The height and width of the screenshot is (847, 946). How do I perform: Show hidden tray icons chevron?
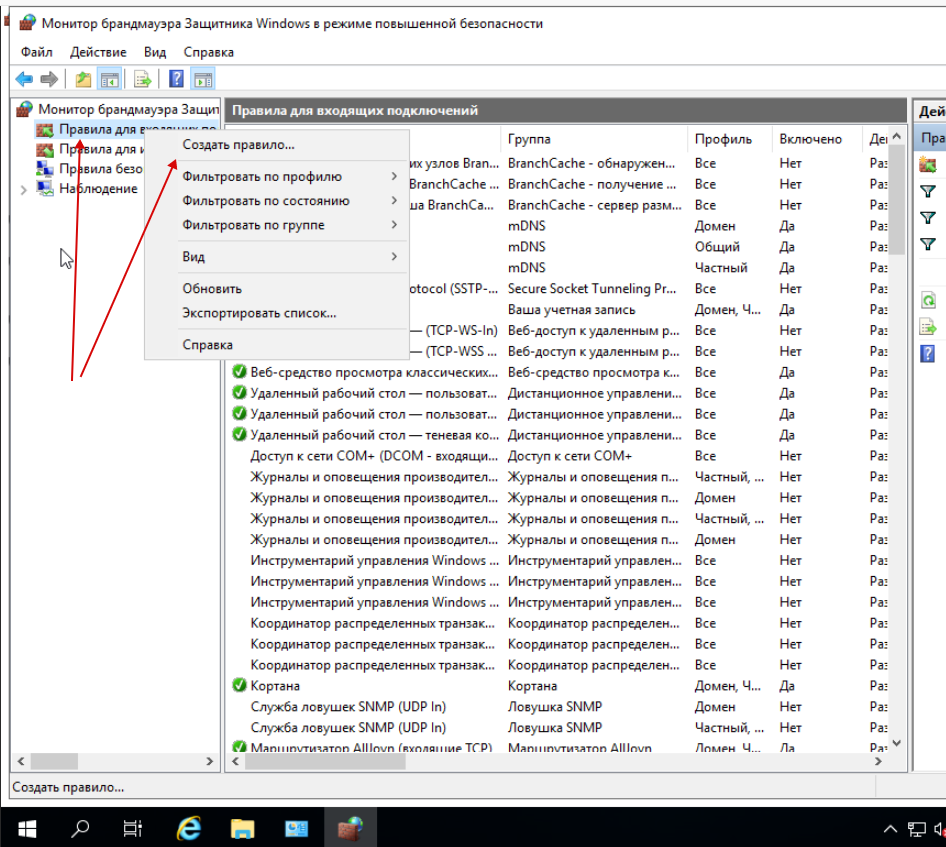coord(890,830)
